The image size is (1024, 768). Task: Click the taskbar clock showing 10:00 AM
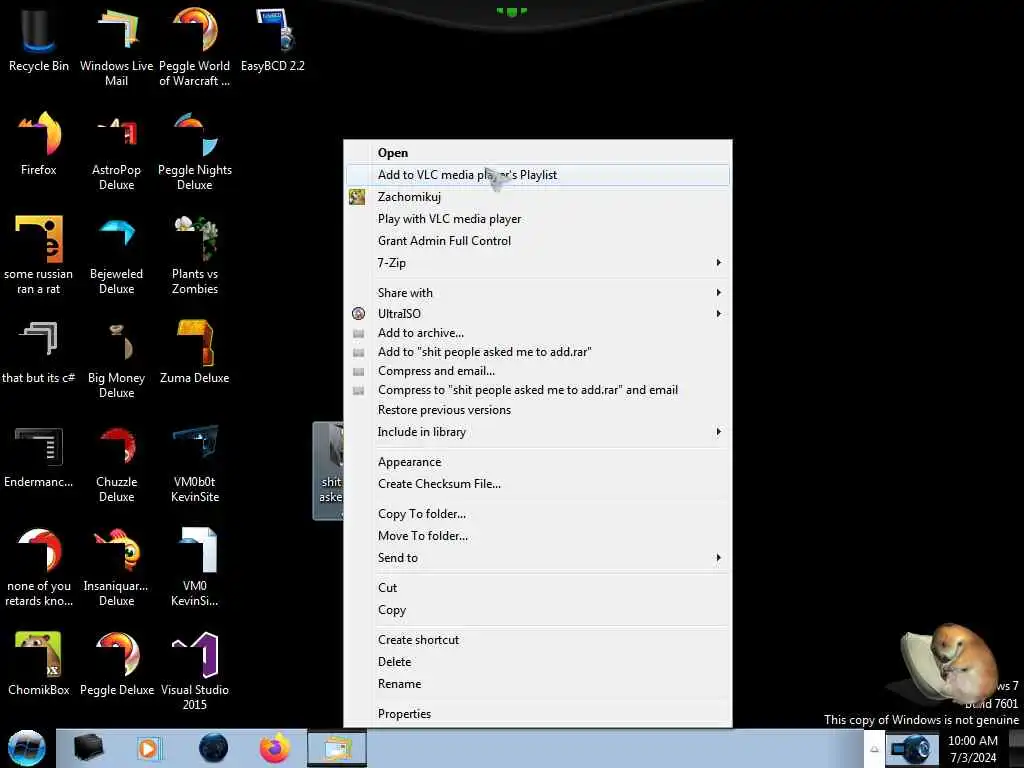point(973,749)
